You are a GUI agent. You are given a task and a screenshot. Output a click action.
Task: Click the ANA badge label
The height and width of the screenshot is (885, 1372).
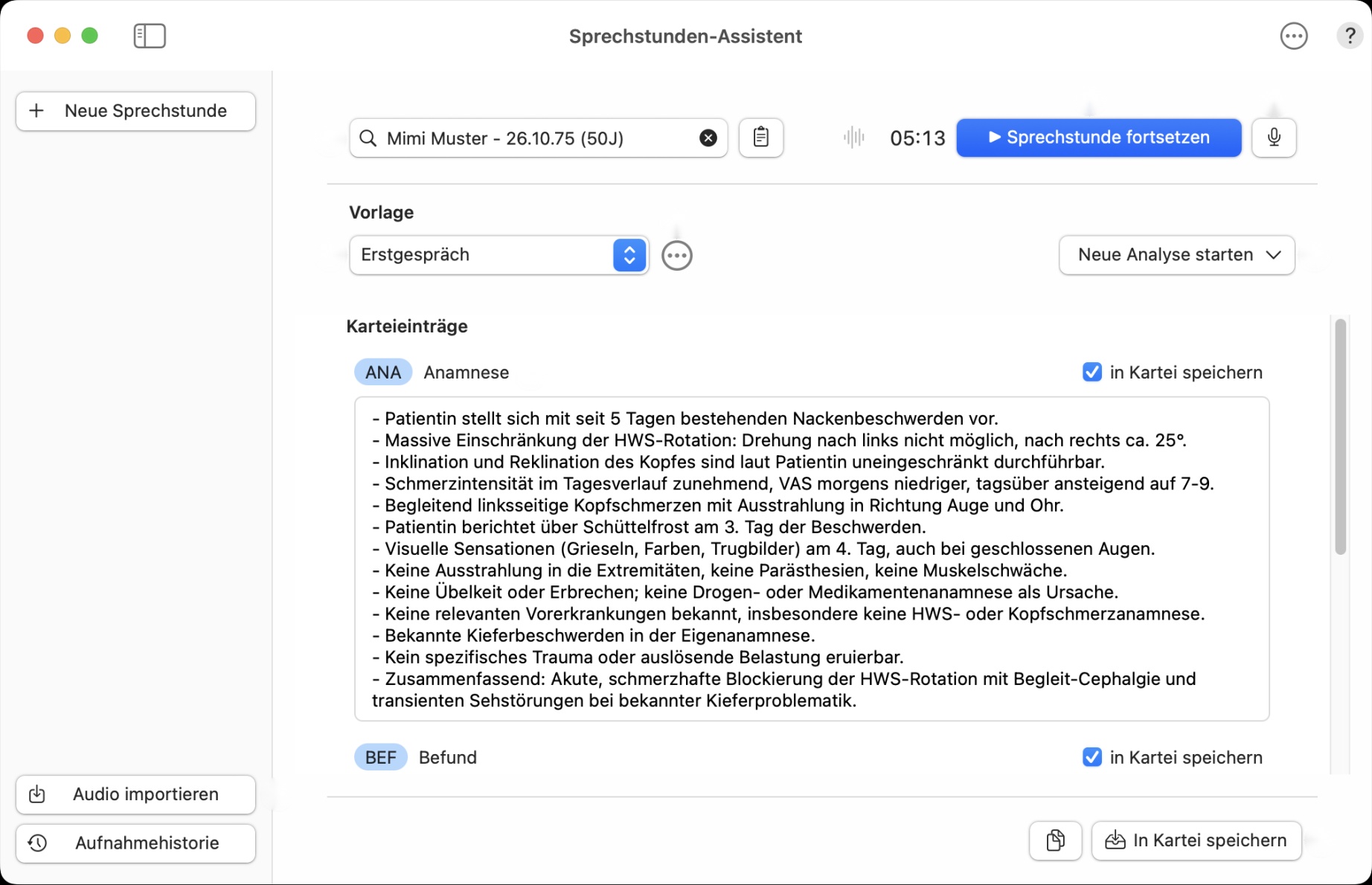pyautogui.click(x=383, y=372)
